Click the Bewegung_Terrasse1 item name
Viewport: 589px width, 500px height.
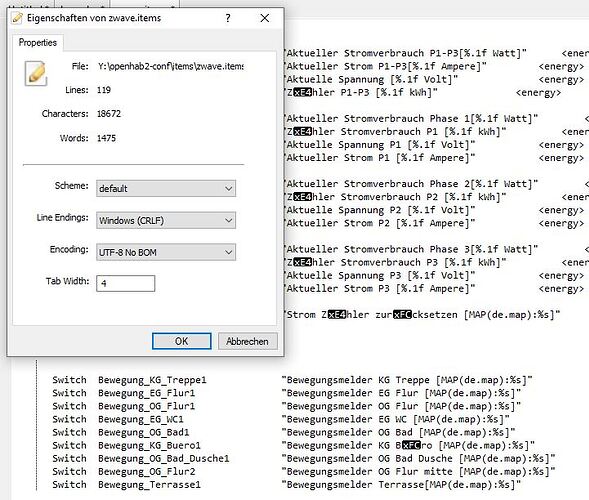(x=149, y=485)
